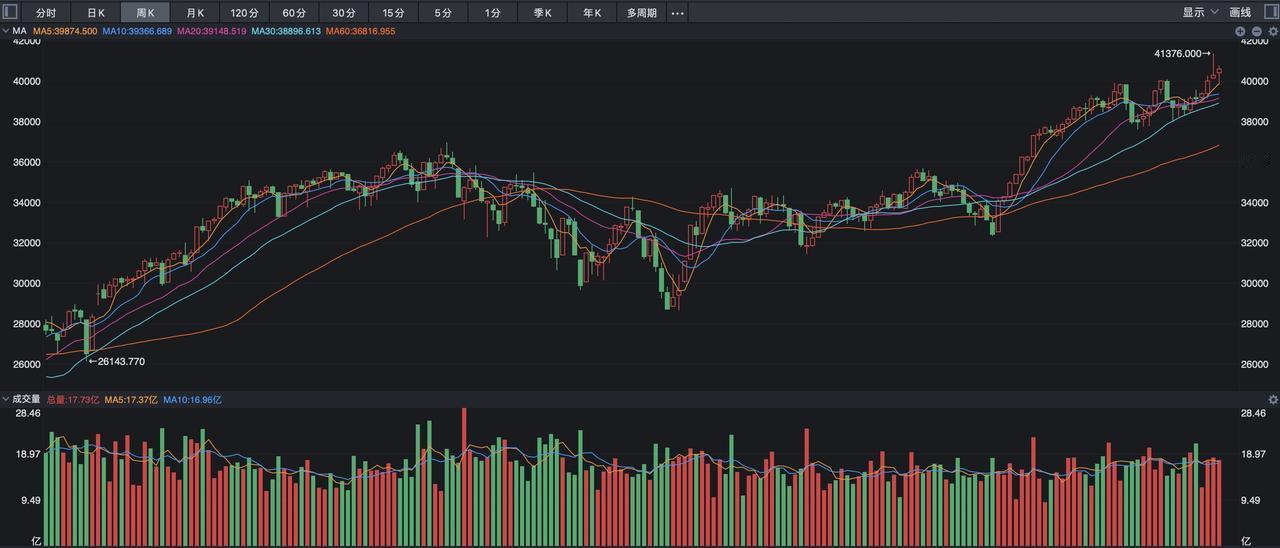Open volume panel settings gear
Screen dimensions: 1280x548
[x=1273, y=399]
